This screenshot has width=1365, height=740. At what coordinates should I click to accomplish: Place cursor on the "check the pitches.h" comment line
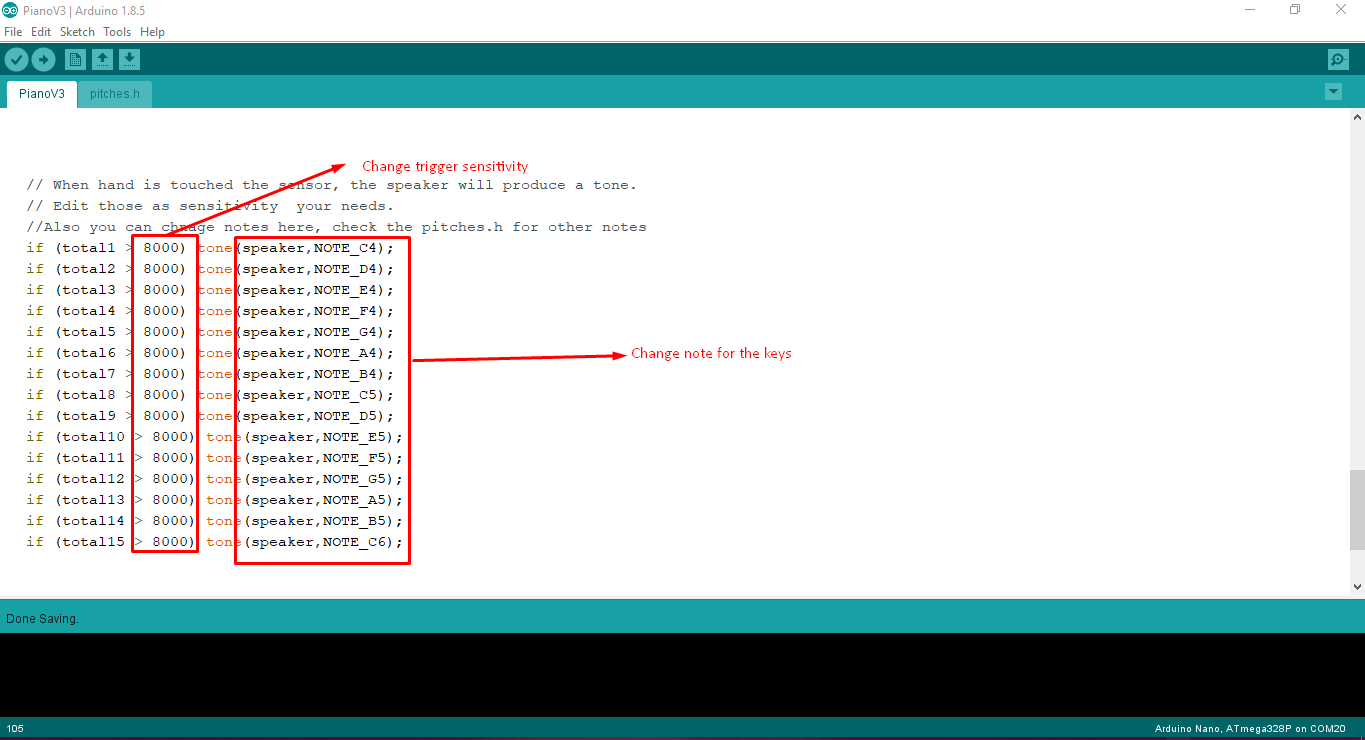337,227
